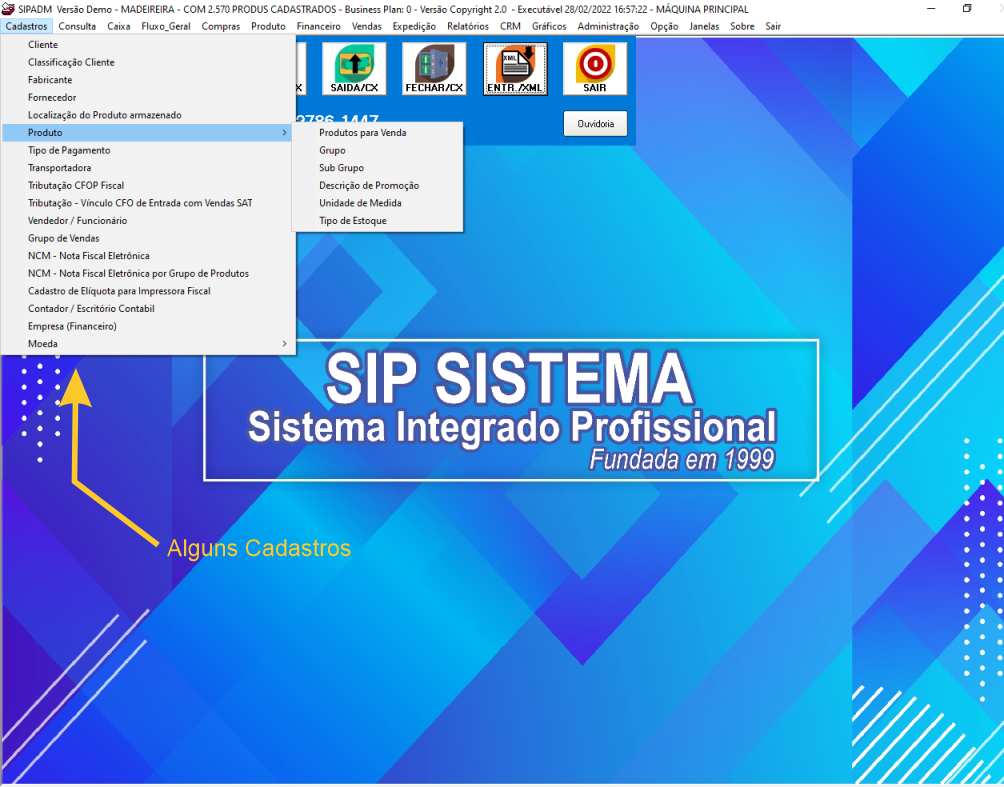1004x787 pixels.
Task: Open the Expedição menu
Action: 414,26
